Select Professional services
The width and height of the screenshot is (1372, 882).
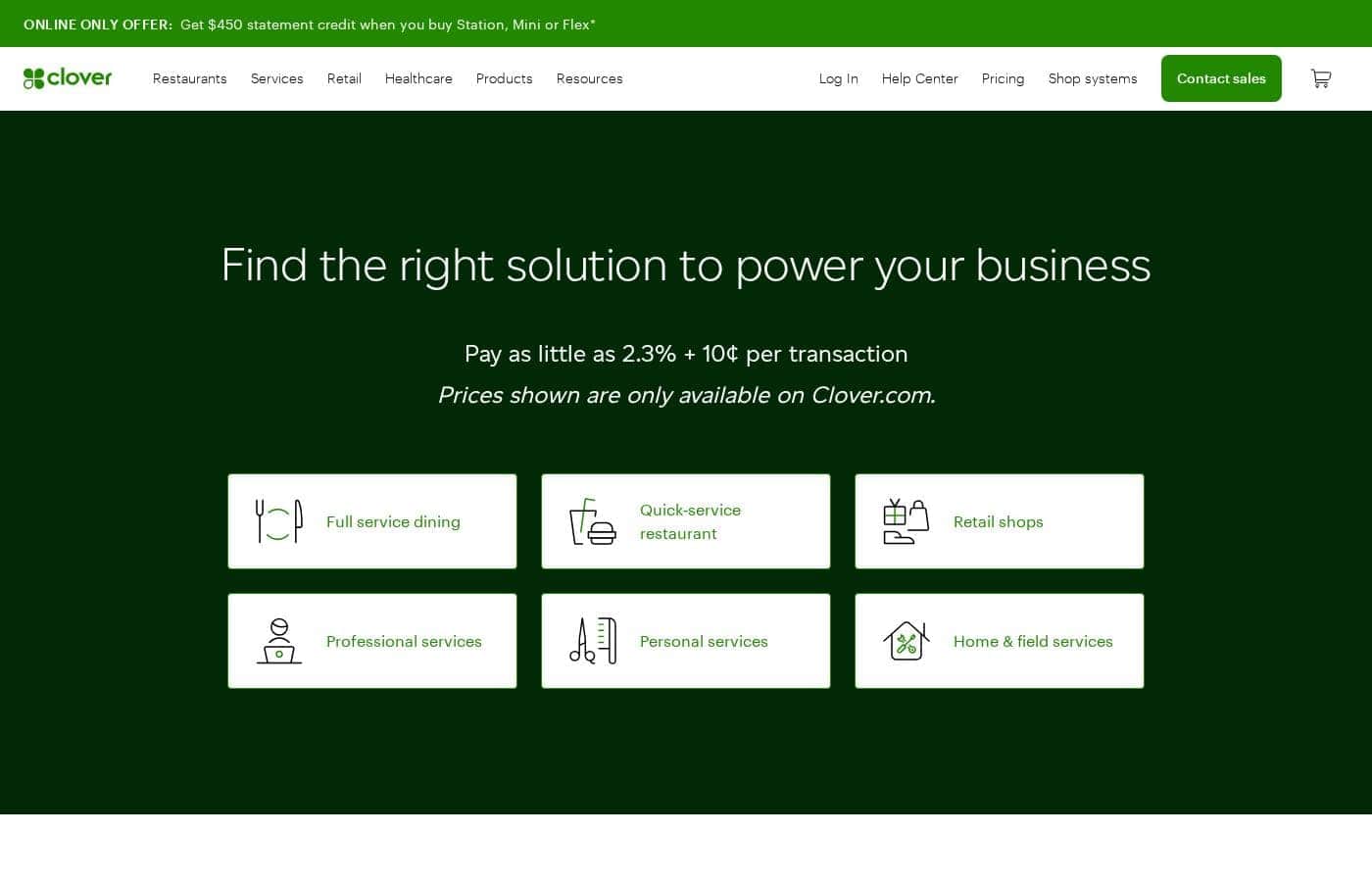point(372,641)
